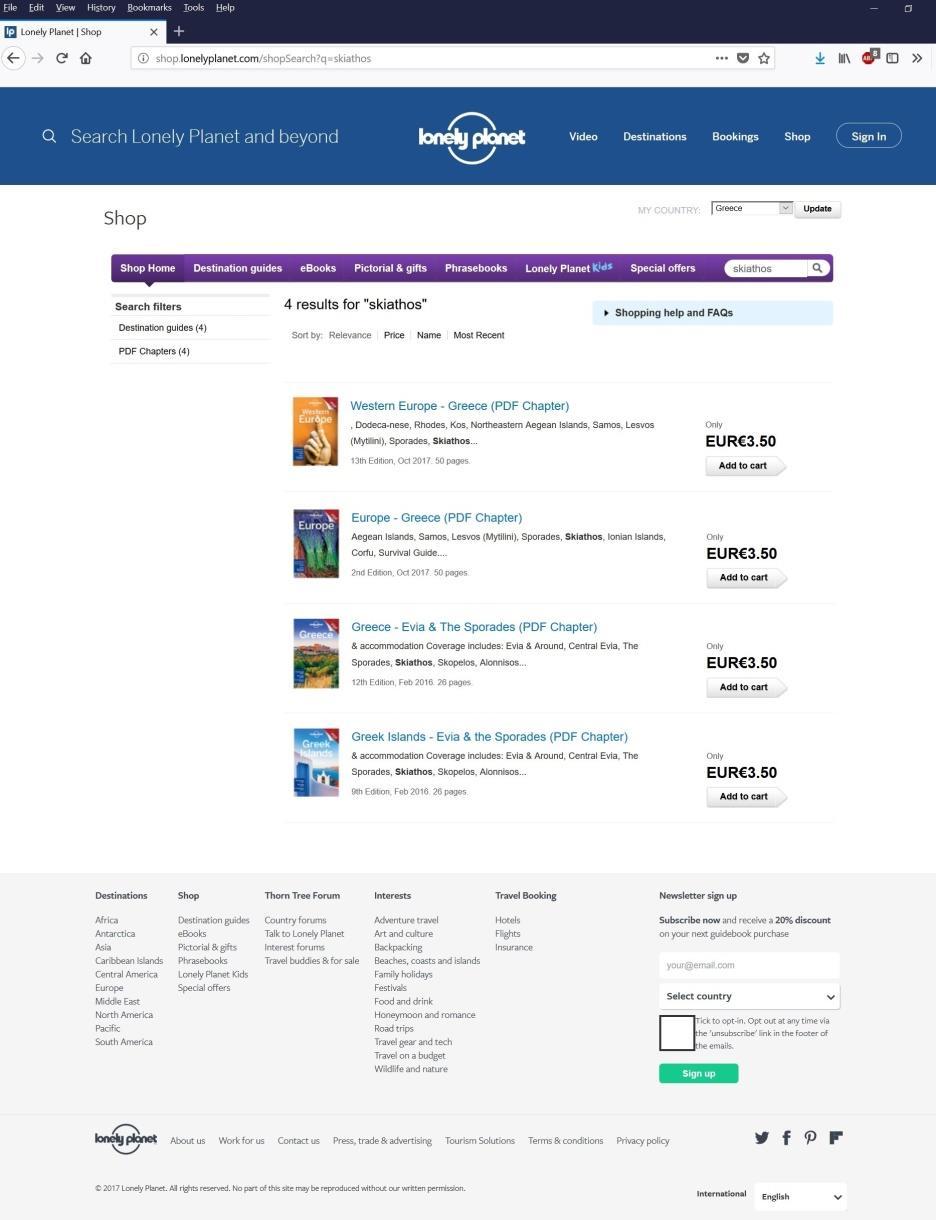Click the newsletter Sign up button
Screen dimensions: 936x1220
(698, 1073)
